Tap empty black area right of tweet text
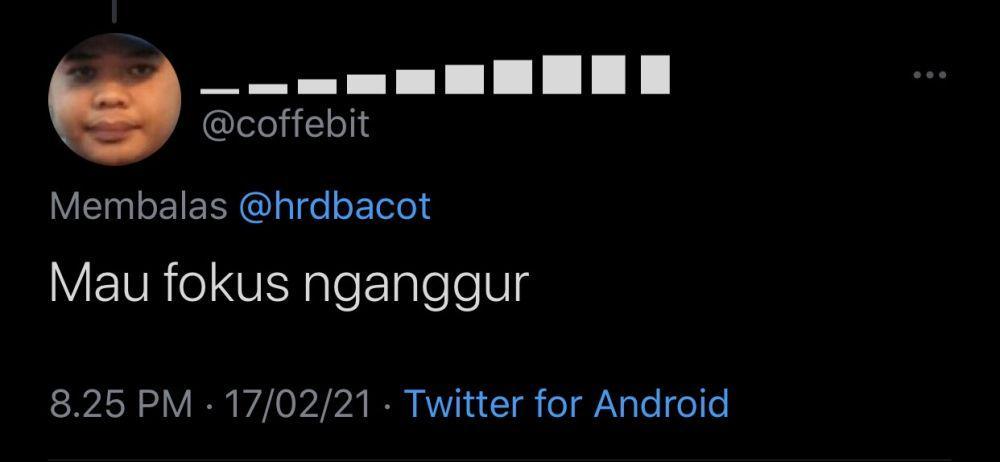Image resolution: width=1000 pixels, height=462 pixels. click(x=765, y=285)
